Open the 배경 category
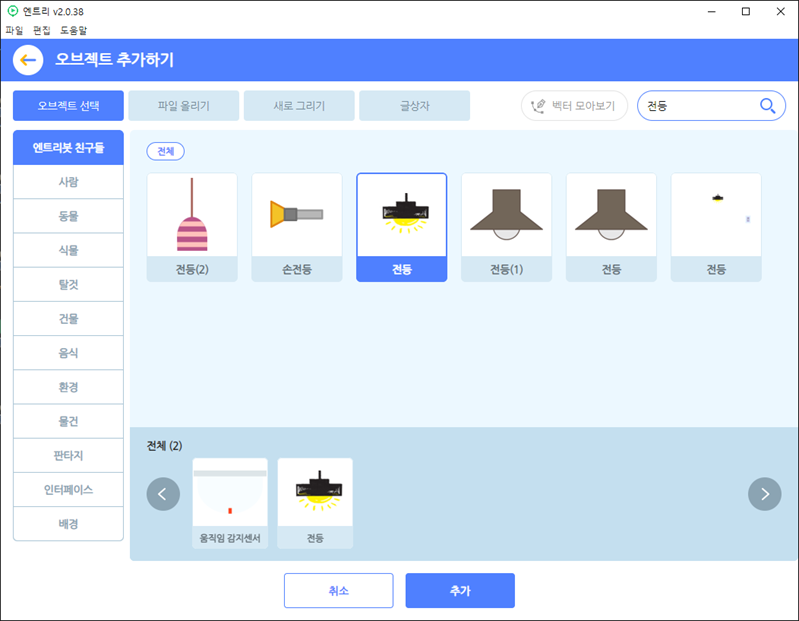 pos(68,524)
